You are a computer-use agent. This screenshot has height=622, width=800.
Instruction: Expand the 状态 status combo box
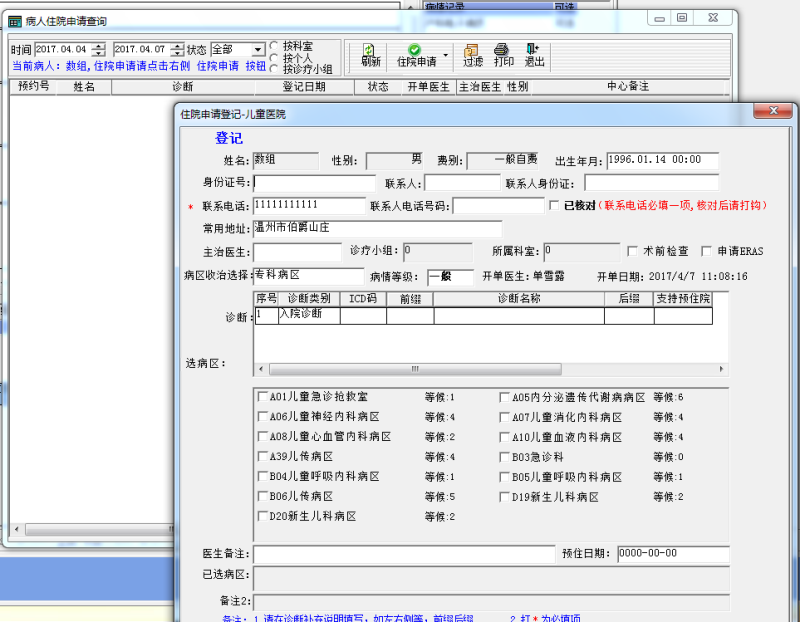tap(258, 49)
